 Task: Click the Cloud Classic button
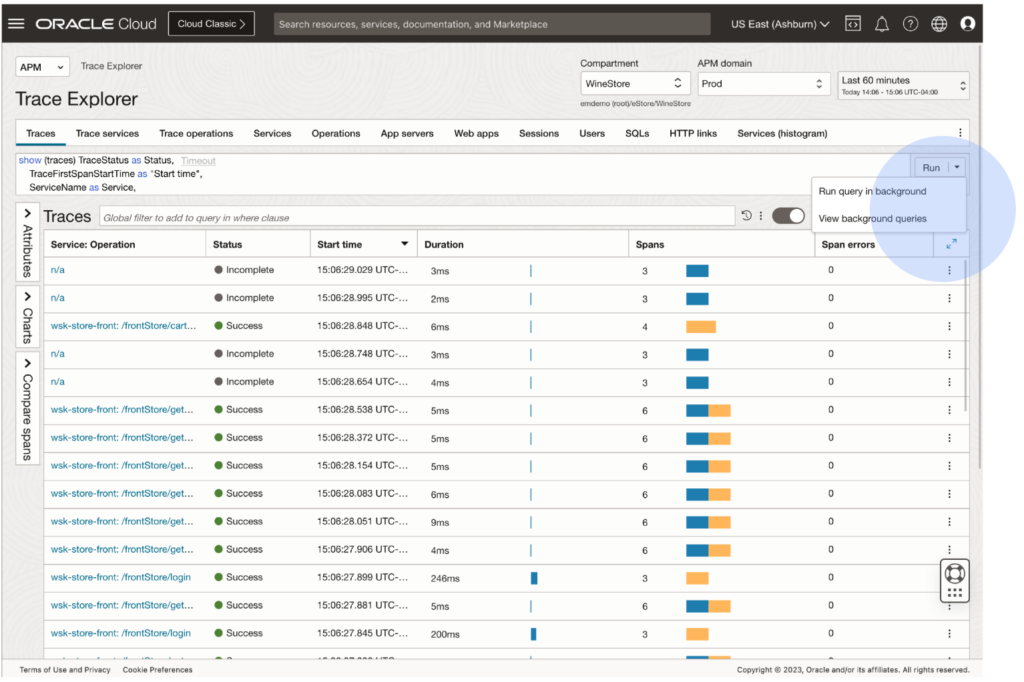pos(211,24)
